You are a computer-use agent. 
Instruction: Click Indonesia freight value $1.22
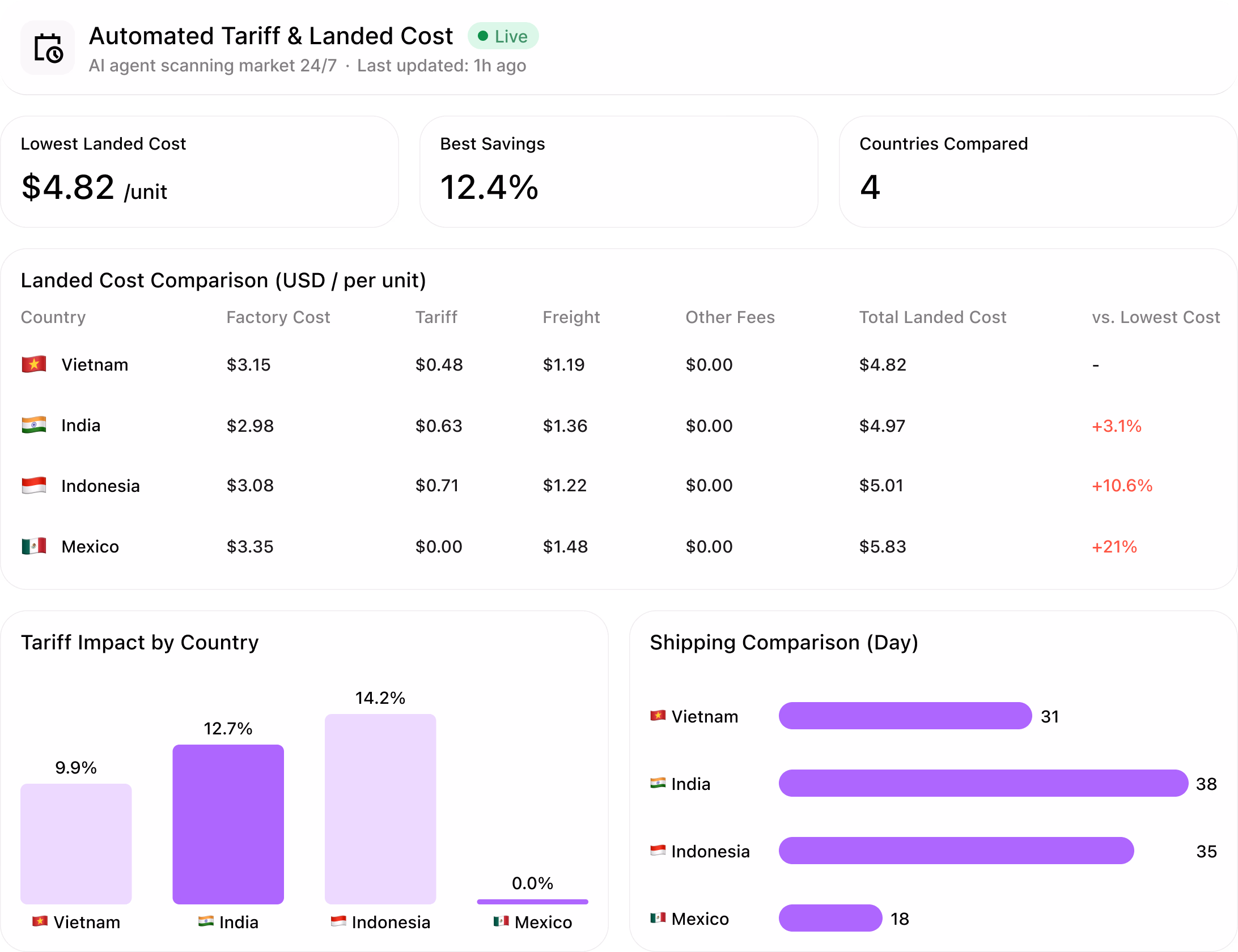[565, 486]
